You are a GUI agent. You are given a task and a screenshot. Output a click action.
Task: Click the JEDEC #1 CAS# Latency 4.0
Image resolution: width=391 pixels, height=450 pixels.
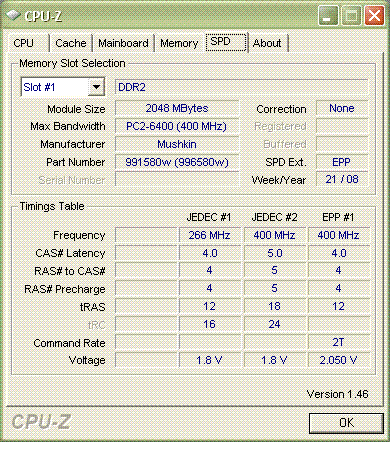(x=210, y=253)
